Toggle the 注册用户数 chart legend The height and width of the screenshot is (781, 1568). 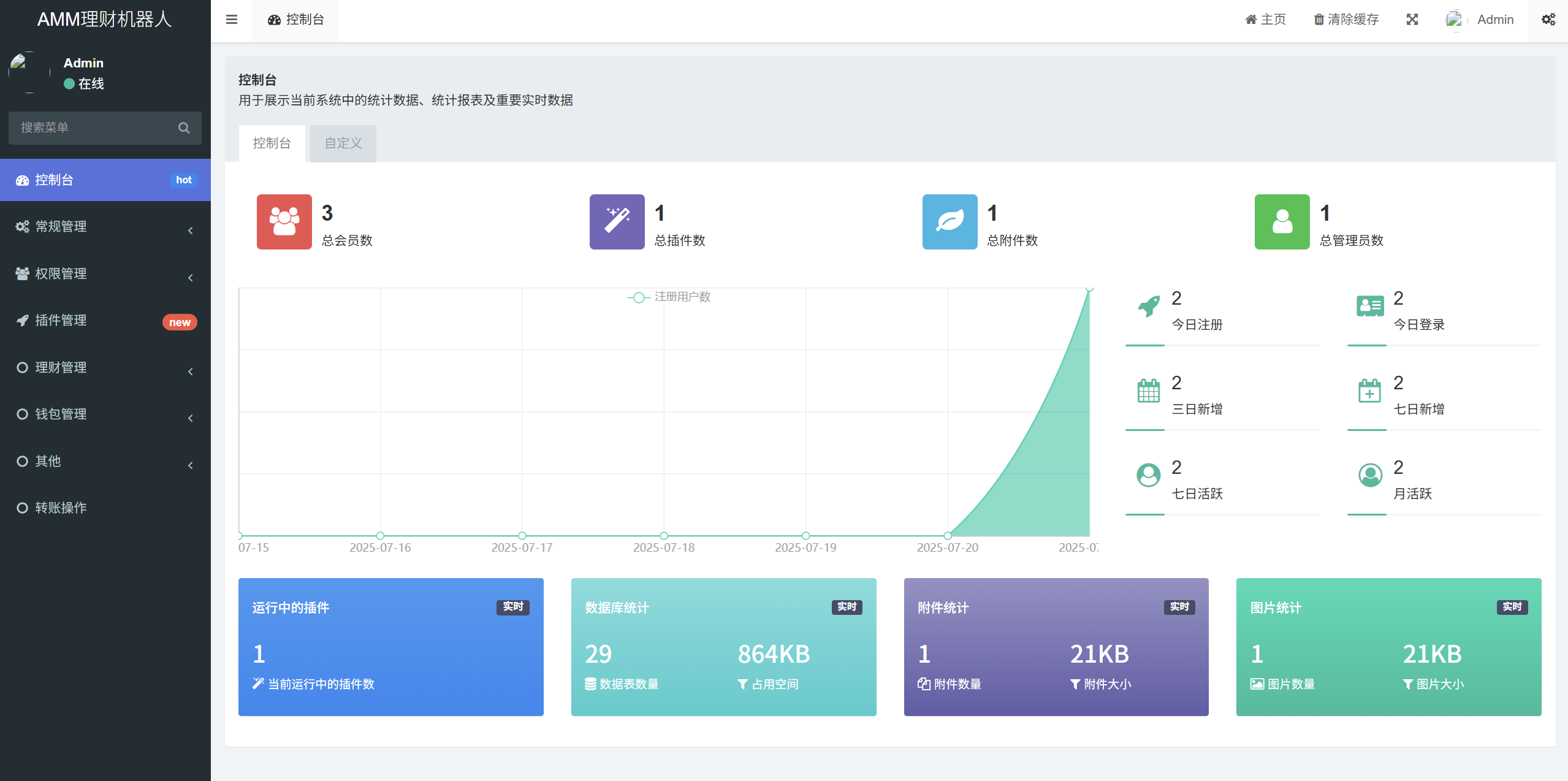coord(669,297)
